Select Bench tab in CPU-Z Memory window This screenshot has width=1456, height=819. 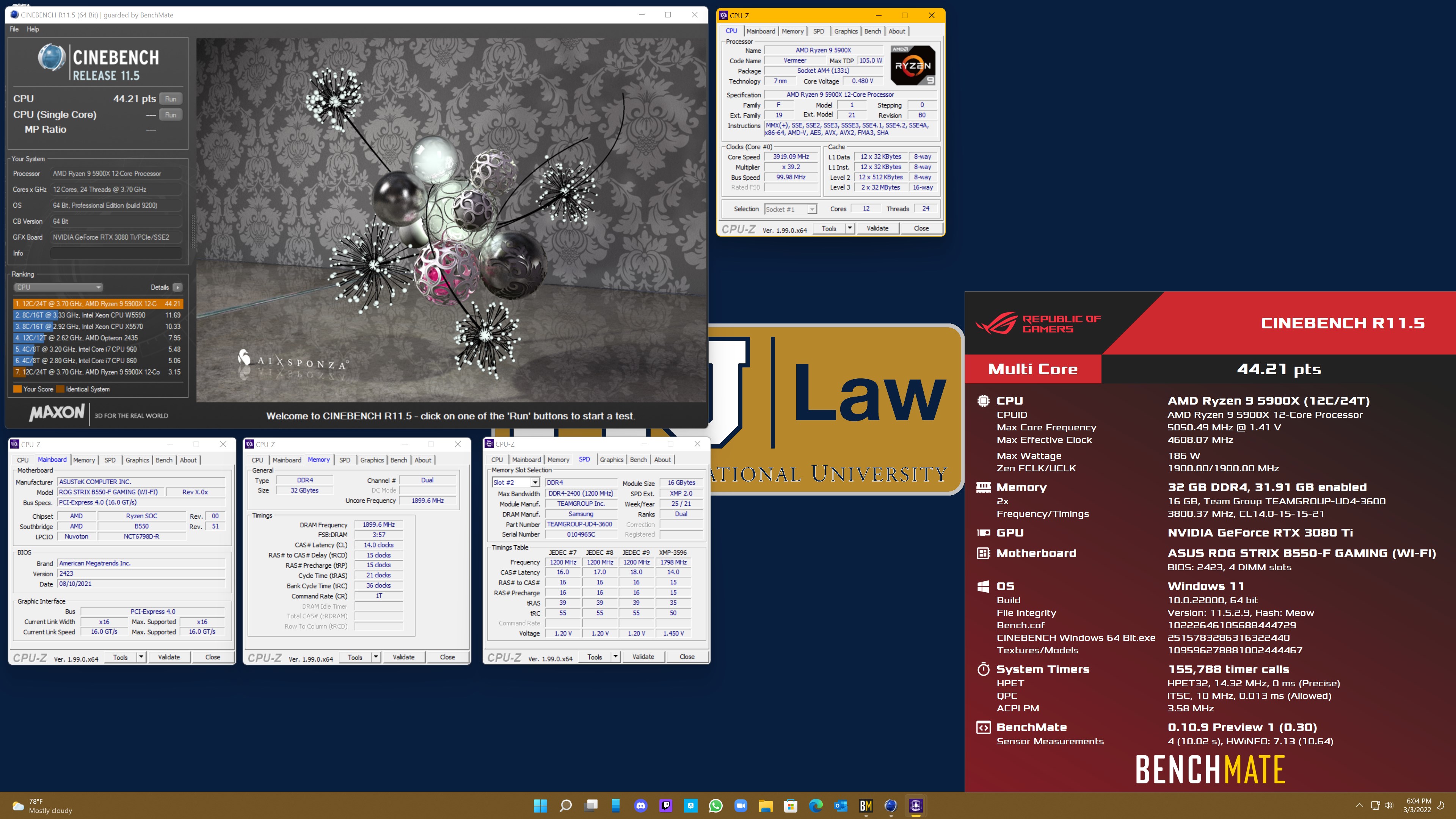pos(399,460)
